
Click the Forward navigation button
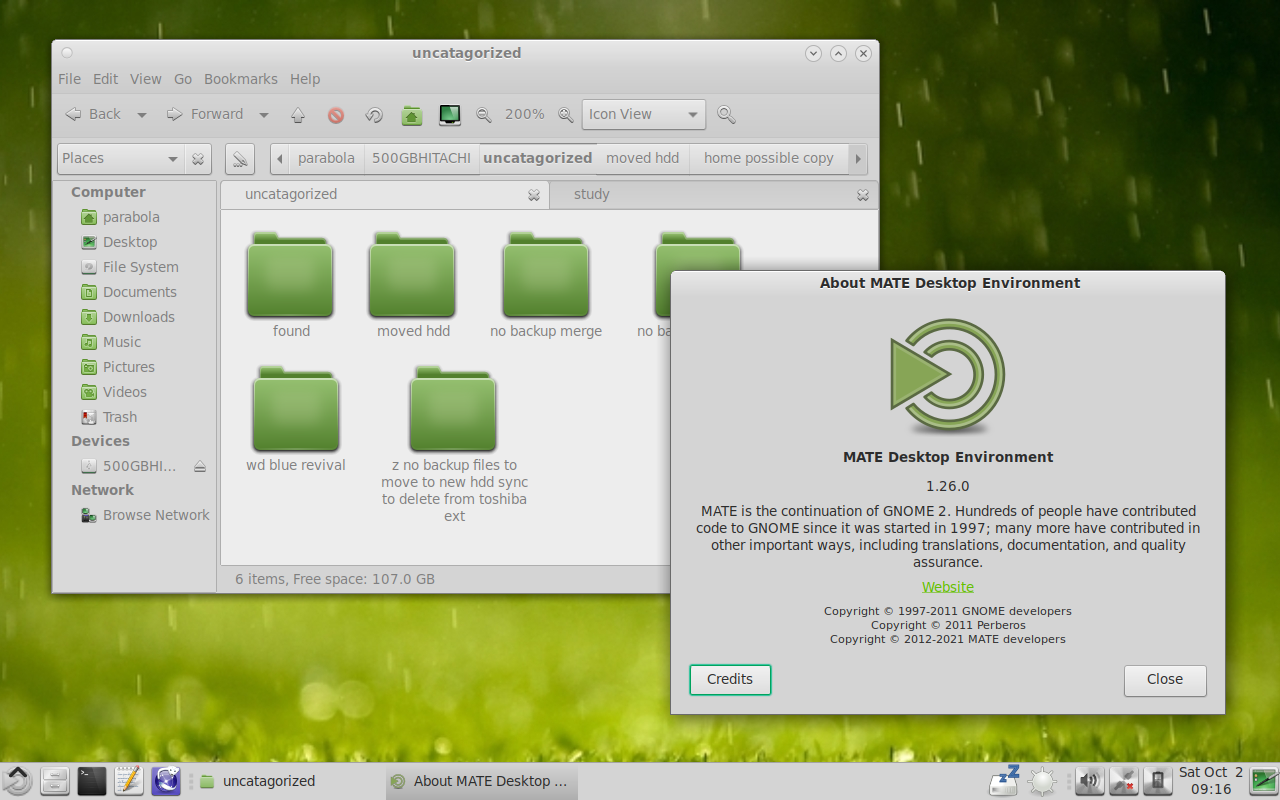pyautogui.click(x=205, y=115)
